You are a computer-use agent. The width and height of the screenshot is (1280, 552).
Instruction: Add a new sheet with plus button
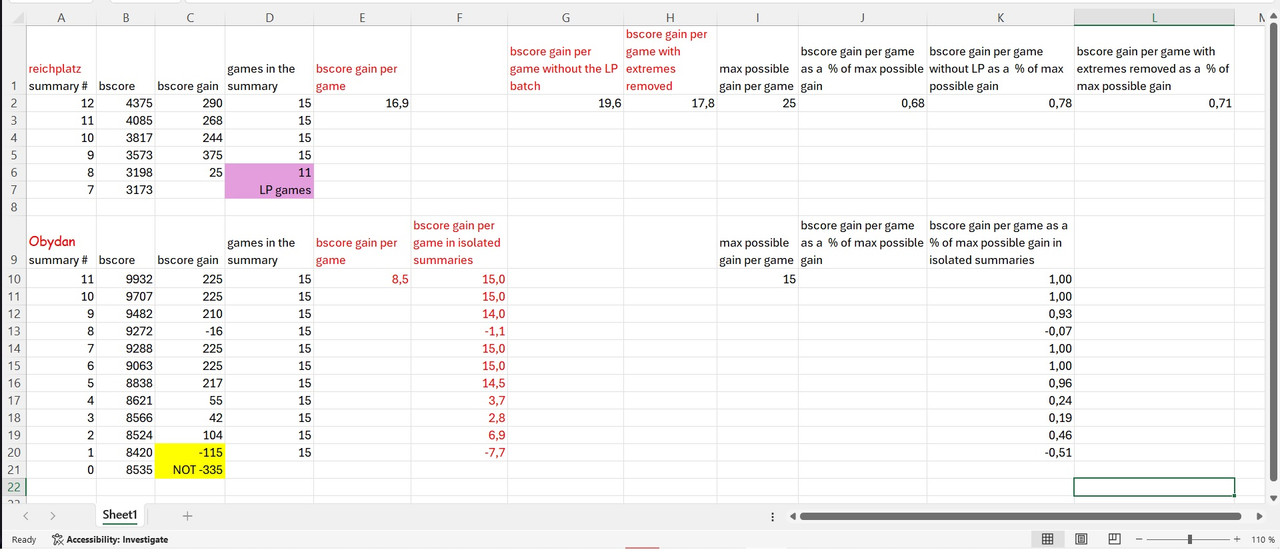pyautogui.click(x=187, y=516)
